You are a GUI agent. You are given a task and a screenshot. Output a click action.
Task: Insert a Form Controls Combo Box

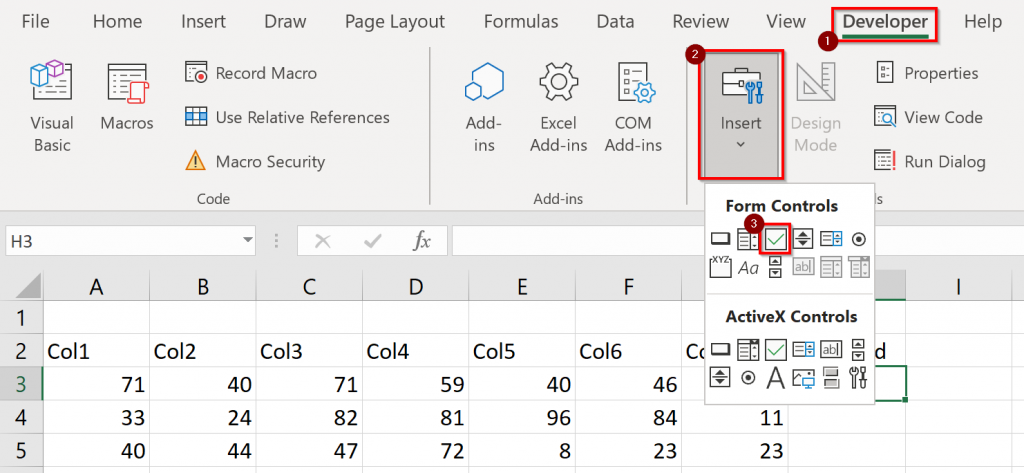(748, 239)
